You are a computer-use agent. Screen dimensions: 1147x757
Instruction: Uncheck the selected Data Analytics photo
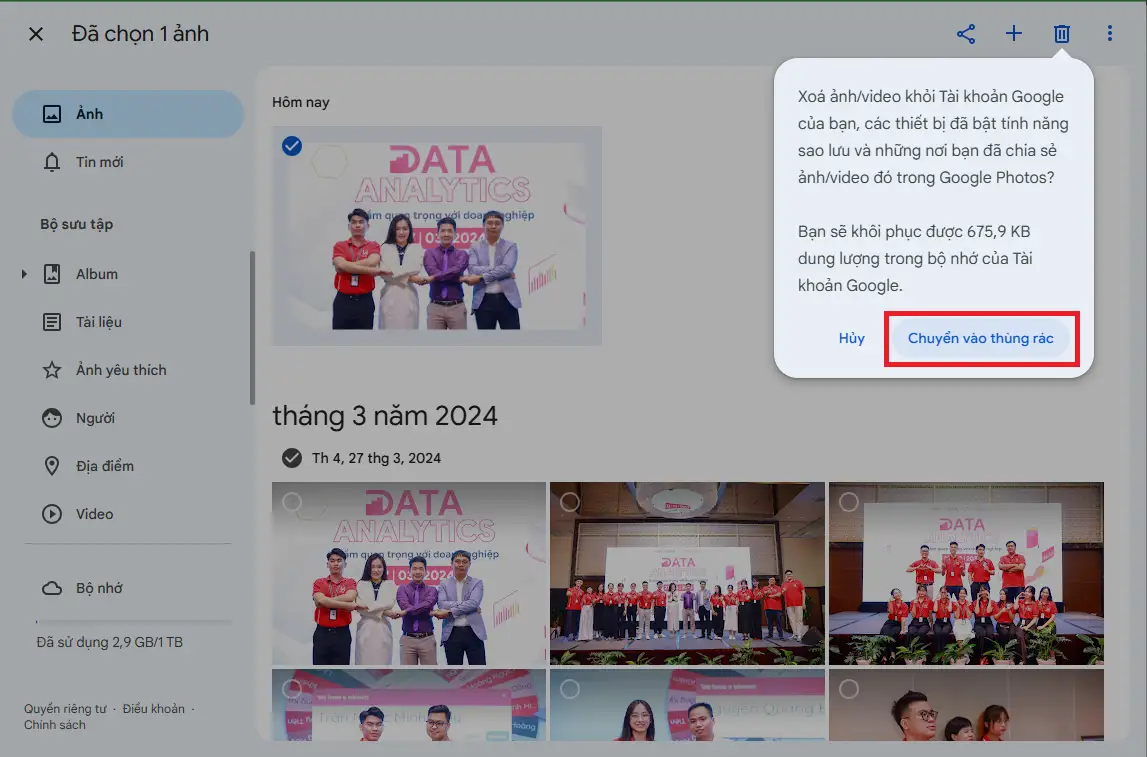292,147
